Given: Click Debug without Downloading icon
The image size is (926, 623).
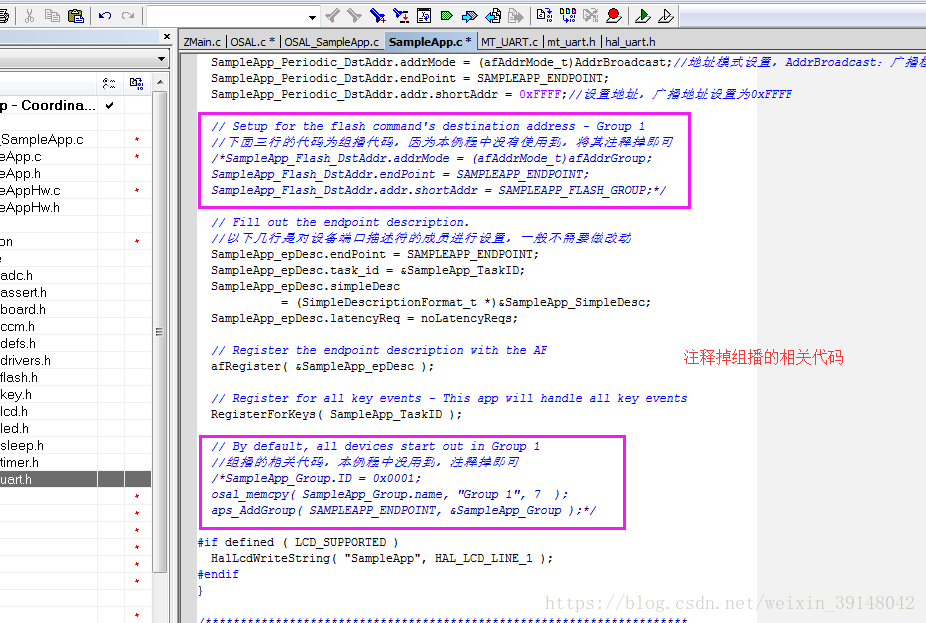Looking at the screenshot, I should coord(666,16).
